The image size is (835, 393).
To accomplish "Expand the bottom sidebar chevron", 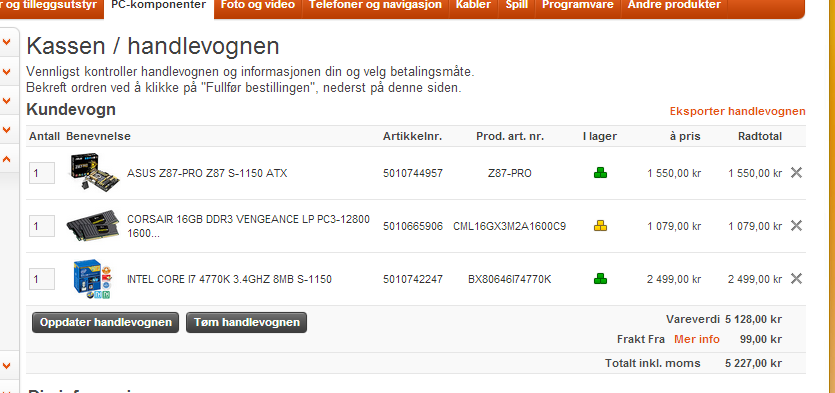I will point(7,366).
